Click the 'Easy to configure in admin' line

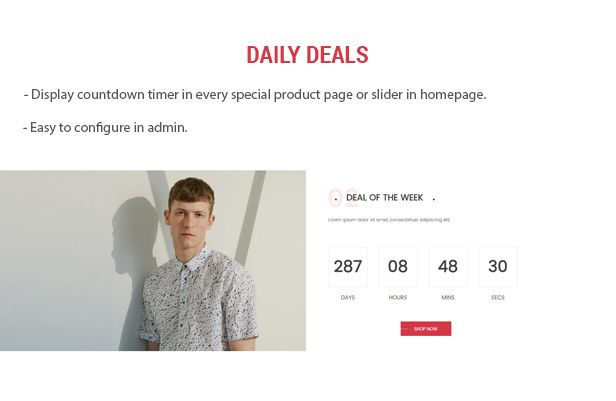click(x=105, y=128)
